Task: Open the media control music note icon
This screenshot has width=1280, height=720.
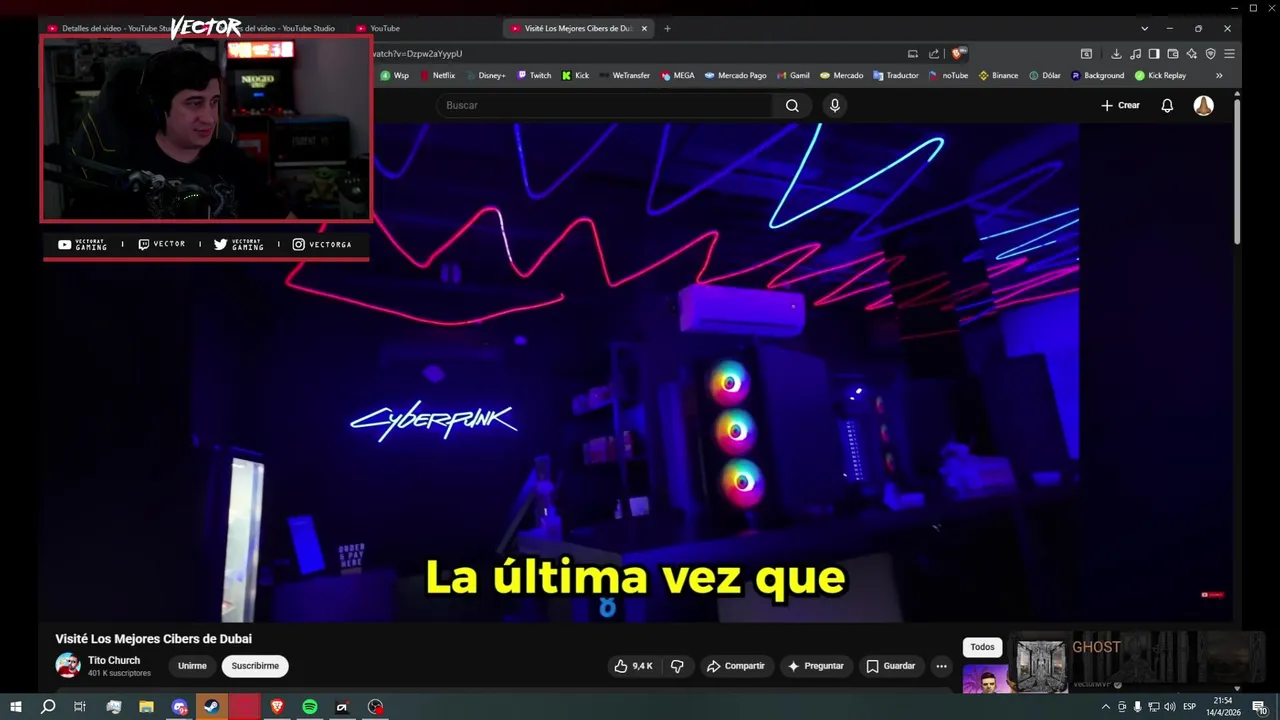Action: click(x=1136, y=53)
